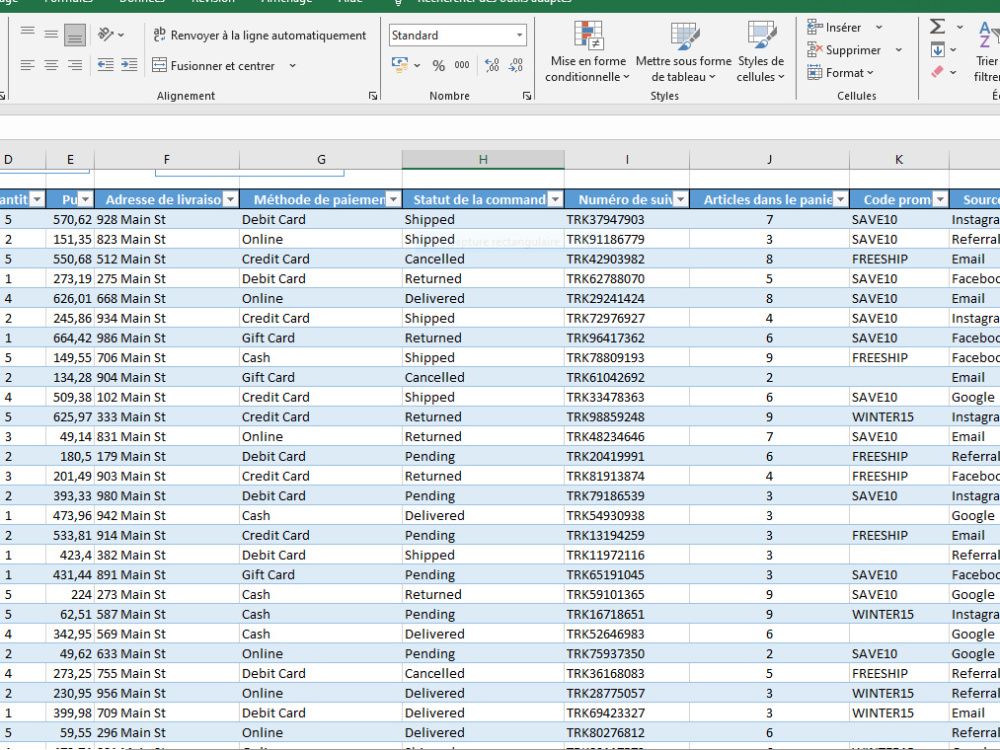This screenshot has height=750, width=1000.
Task: Open Mettre sous forme de tableau
Action: click(683, 51)
